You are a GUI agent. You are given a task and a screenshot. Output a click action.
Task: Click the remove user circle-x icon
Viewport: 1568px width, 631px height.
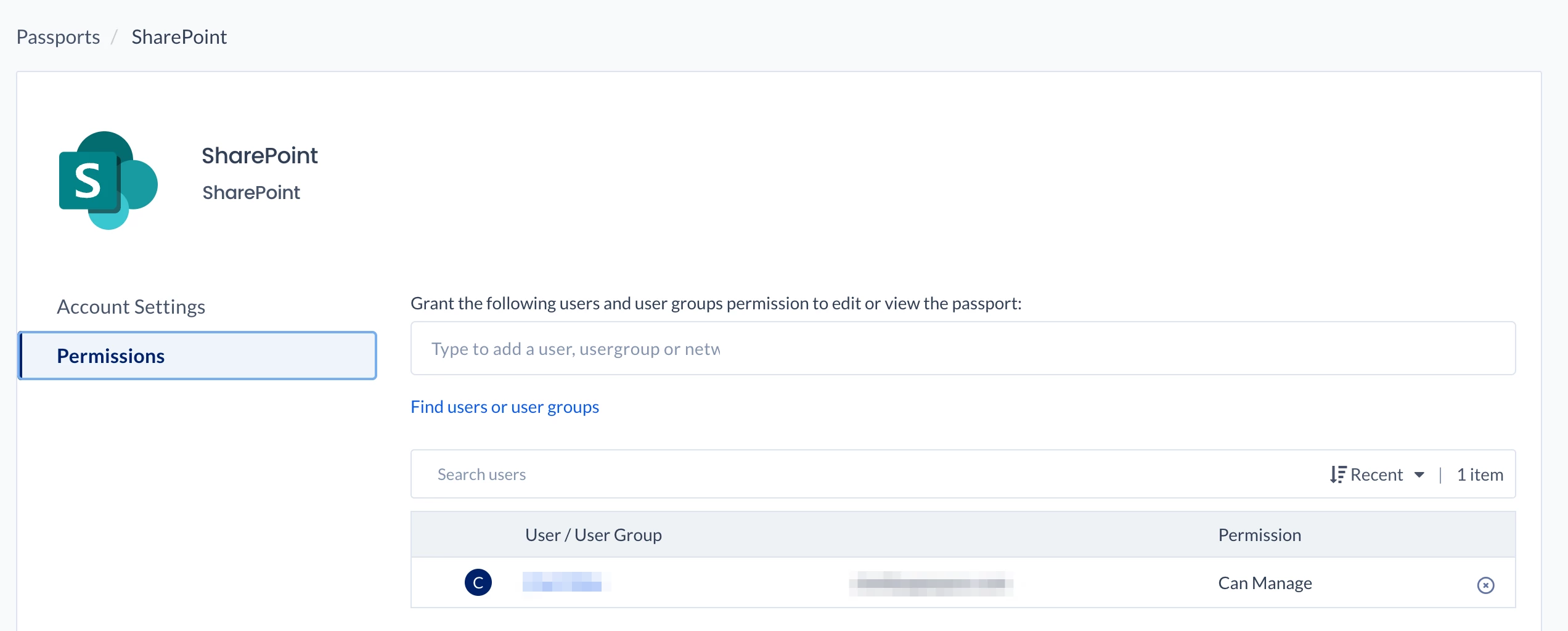(x=1485, y=585)
